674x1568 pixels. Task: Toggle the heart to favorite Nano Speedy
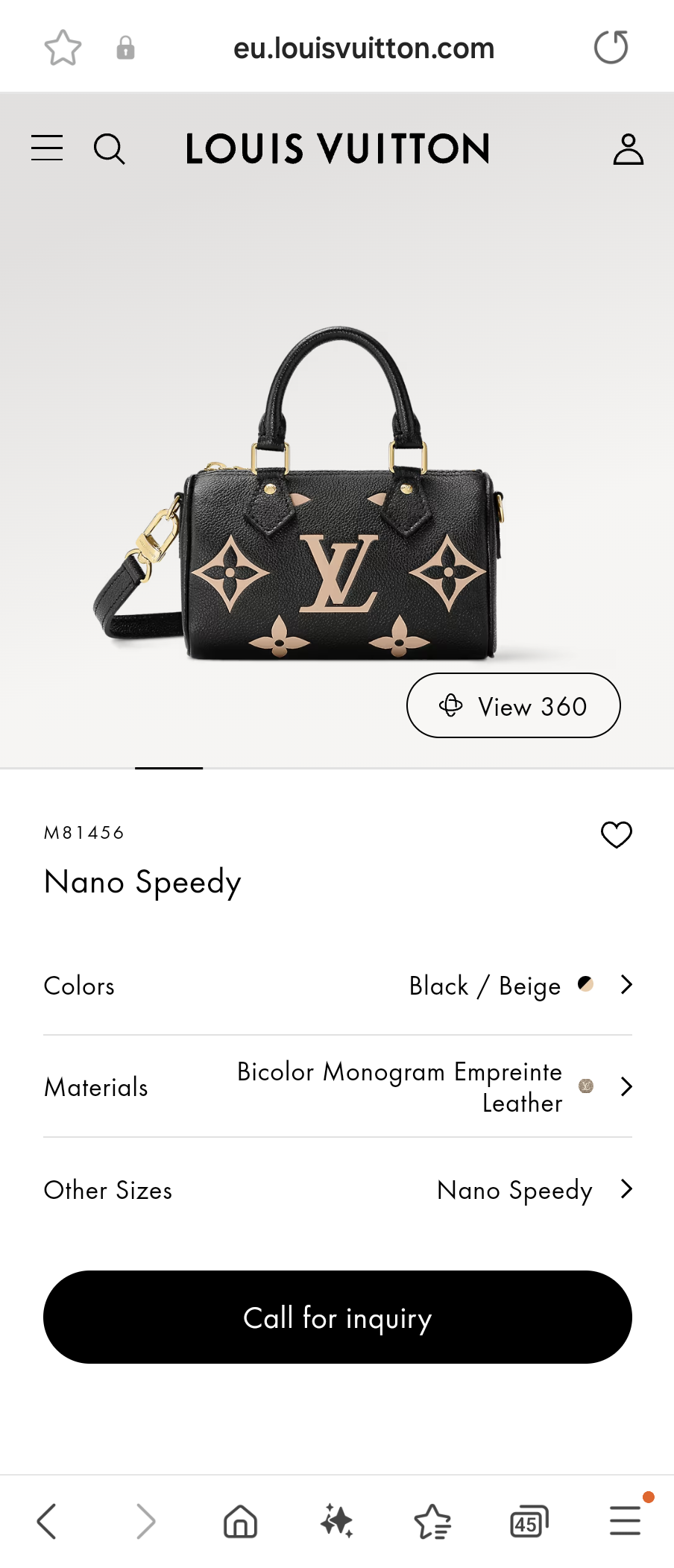(616, 835)
